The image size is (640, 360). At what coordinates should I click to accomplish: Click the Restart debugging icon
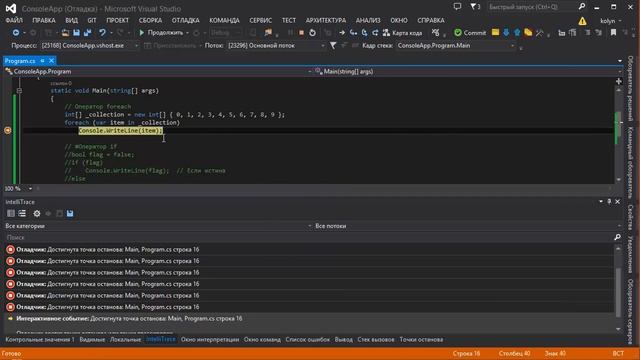(312, 33)
